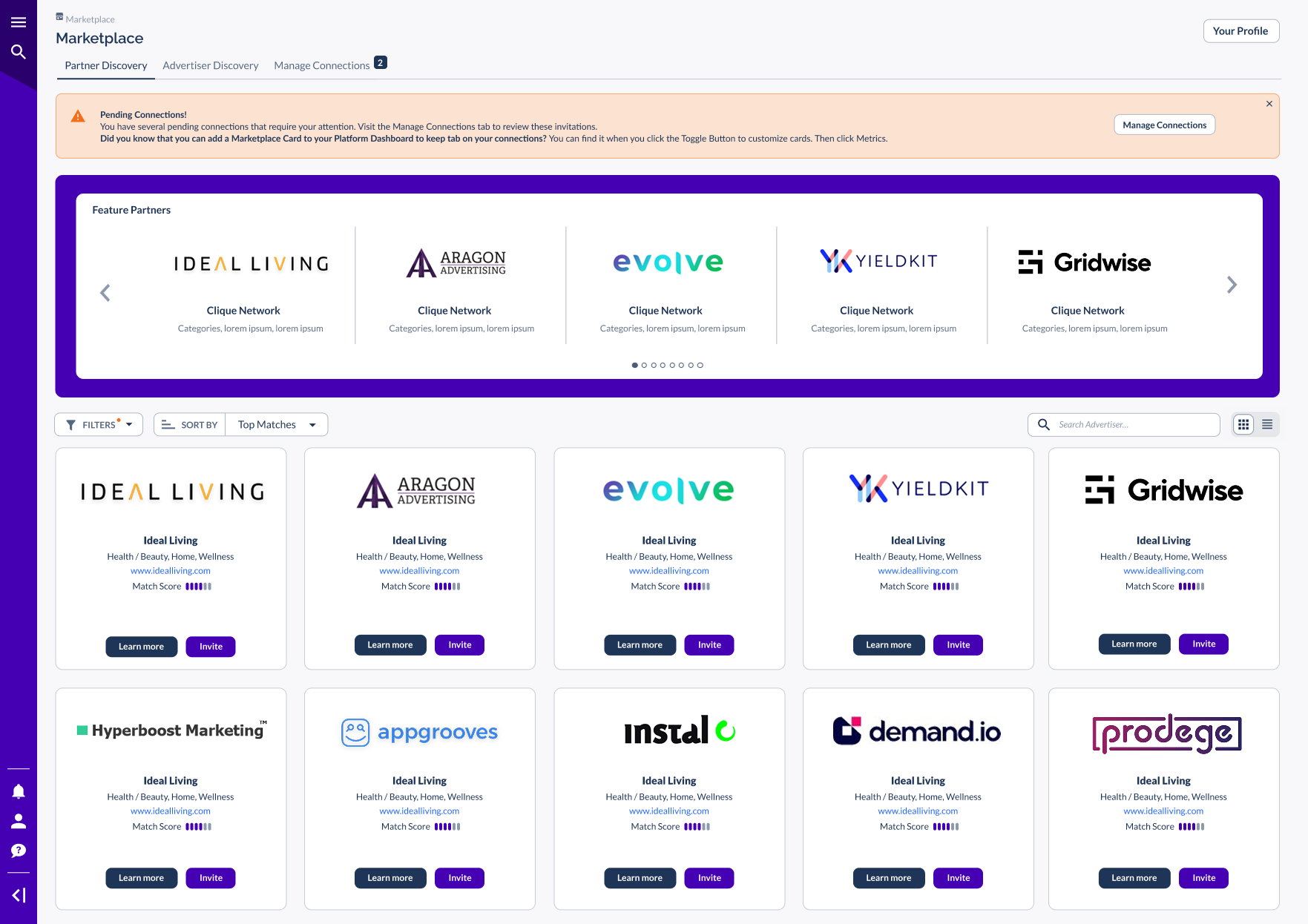Invite the Hyperboost Marketing card partner

pos(211,878)
